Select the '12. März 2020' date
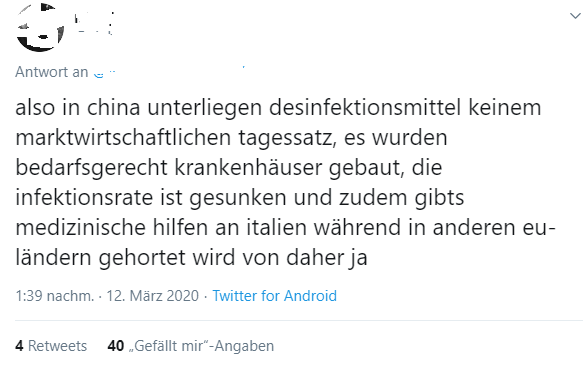 coord(153,296)
